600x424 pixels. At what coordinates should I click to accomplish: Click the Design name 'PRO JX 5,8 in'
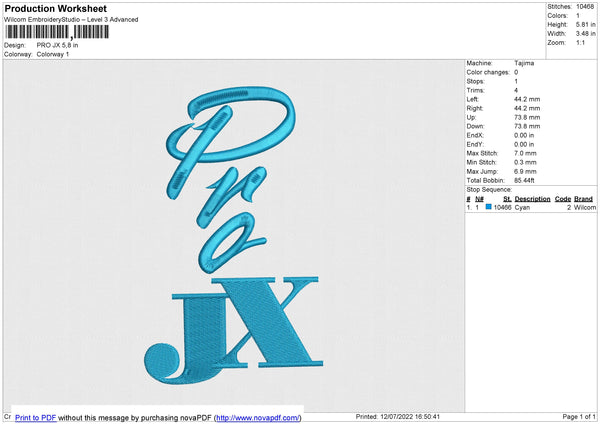[57, 45]
